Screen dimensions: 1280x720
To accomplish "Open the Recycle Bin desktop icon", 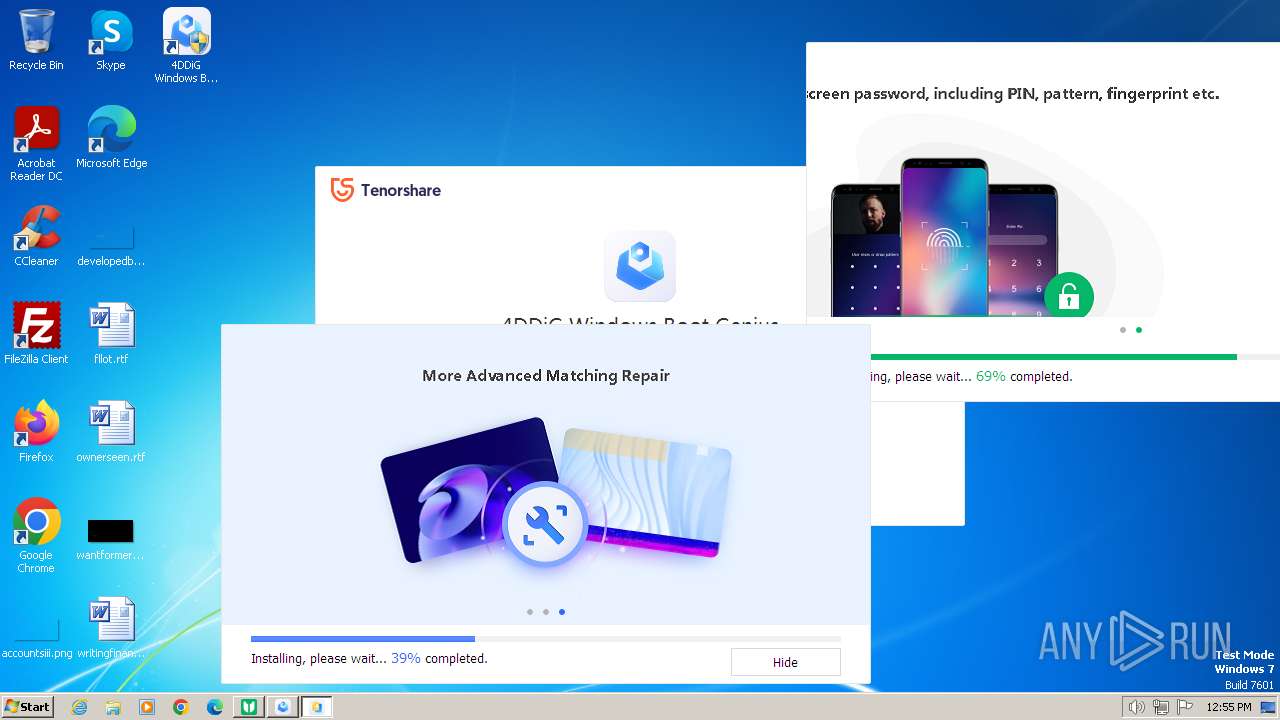I will pos(36,40).
